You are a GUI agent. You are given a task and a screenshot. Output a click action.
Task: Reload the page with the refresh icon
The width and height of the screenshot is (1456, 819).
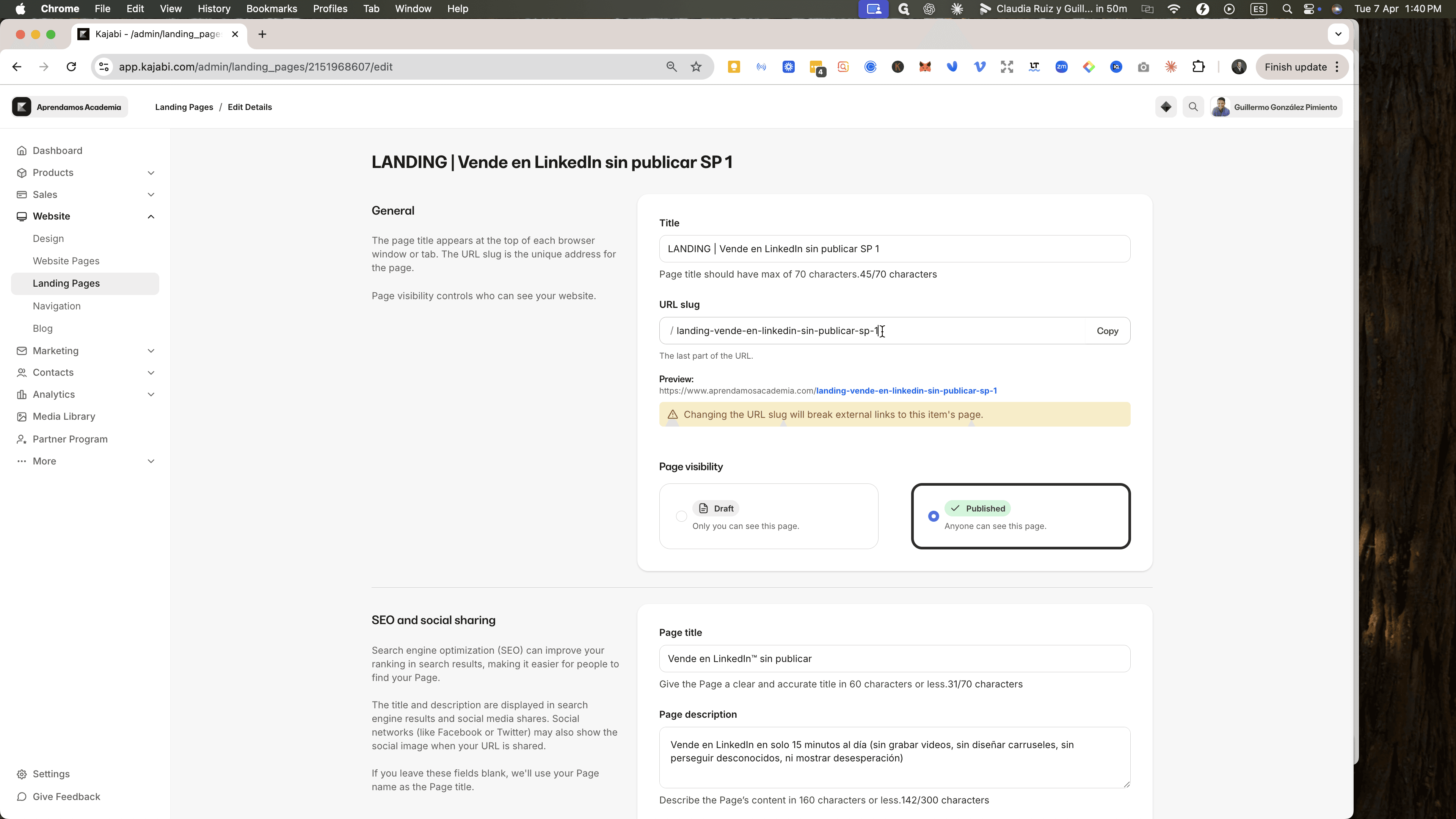71,67
